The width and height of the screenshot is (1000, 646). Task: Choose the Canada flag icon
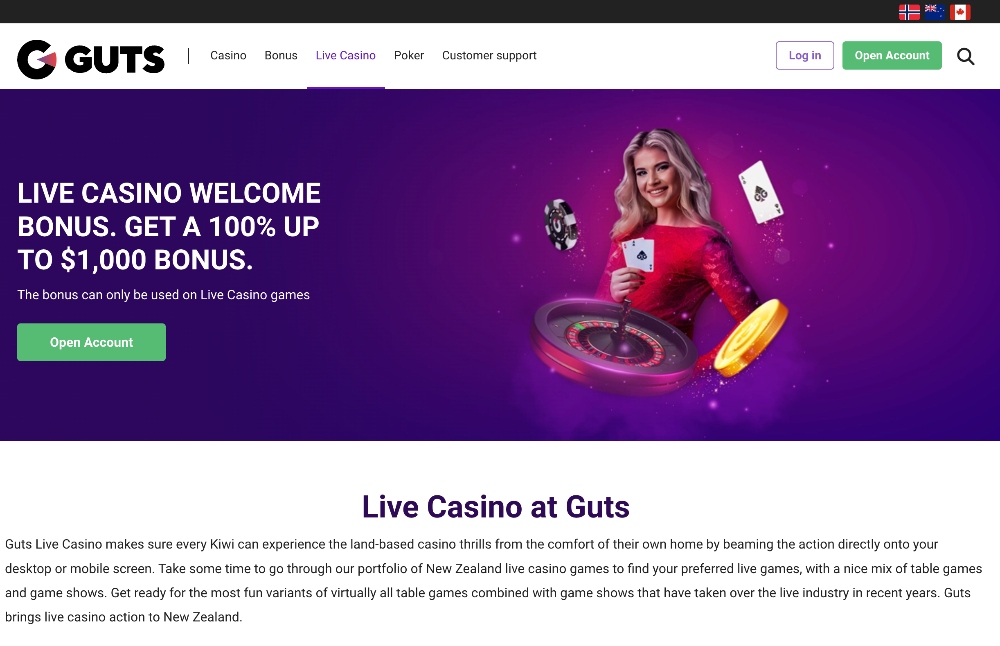click(x=960, y=12)
